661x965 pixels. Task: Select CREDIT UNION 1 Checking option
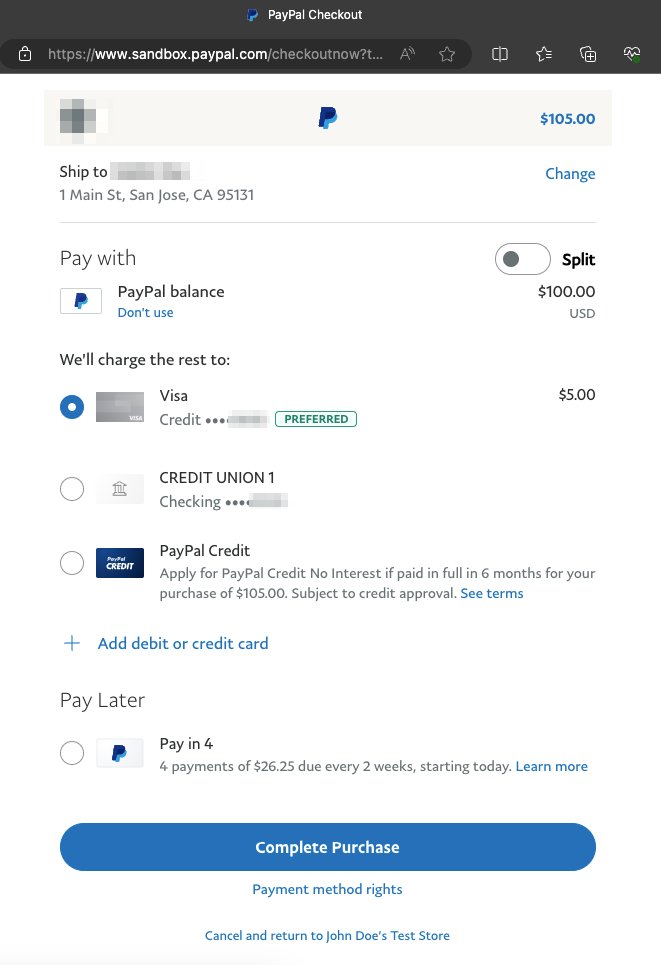[x=72, y=489]
